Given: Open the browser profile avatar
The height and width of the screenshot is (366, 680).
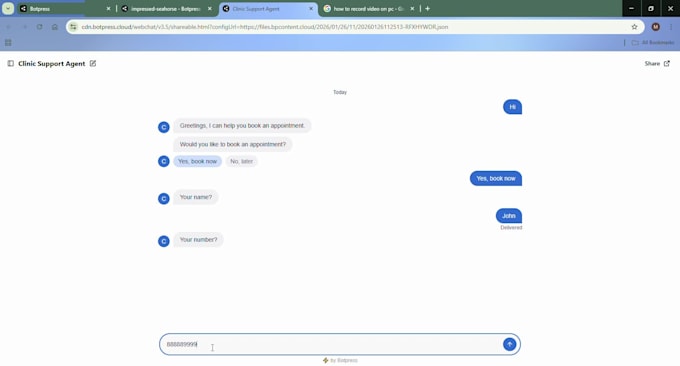Looking at the screenshot, I should click(656, 27).
